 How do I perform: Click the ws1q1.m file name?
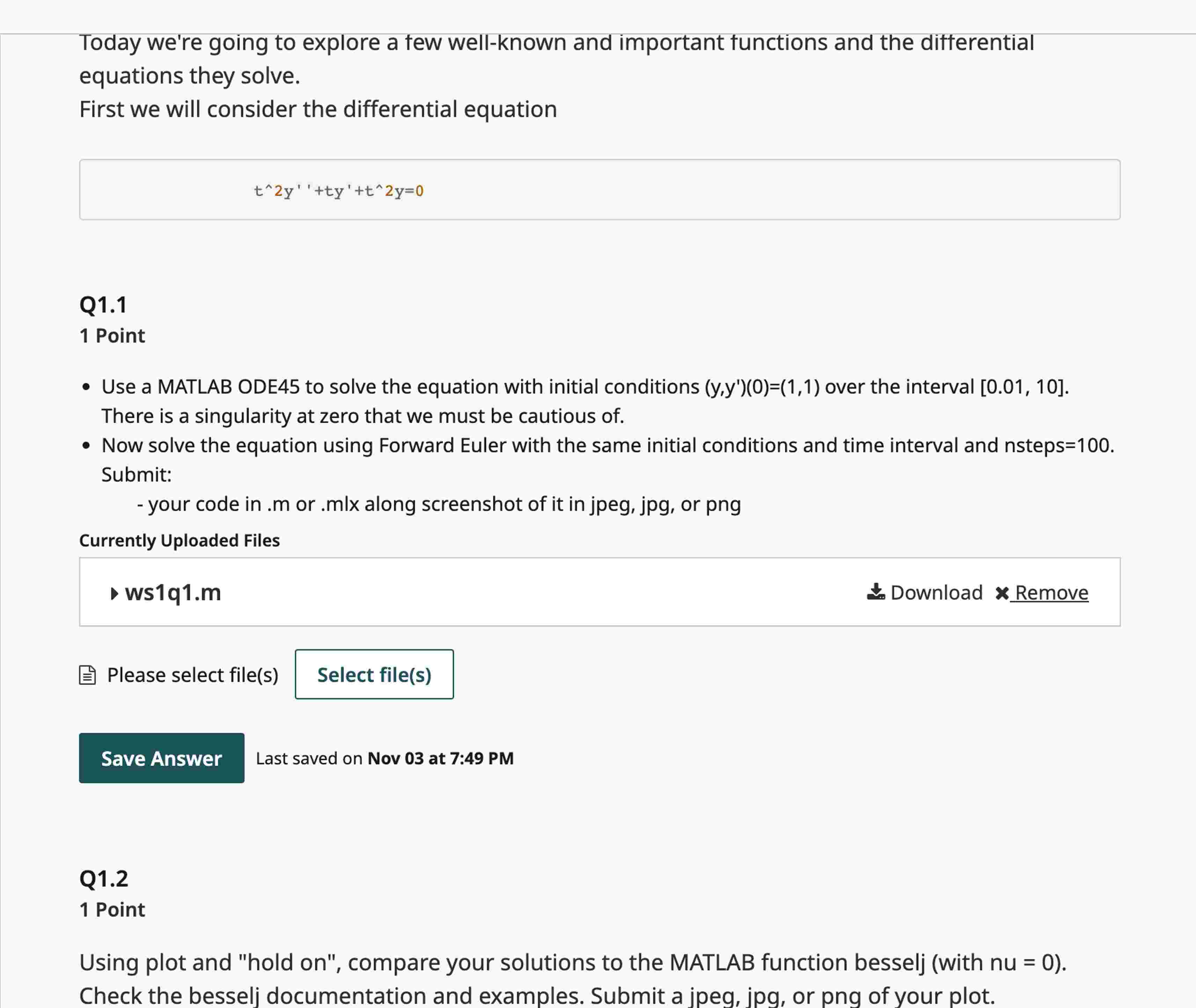173,593
